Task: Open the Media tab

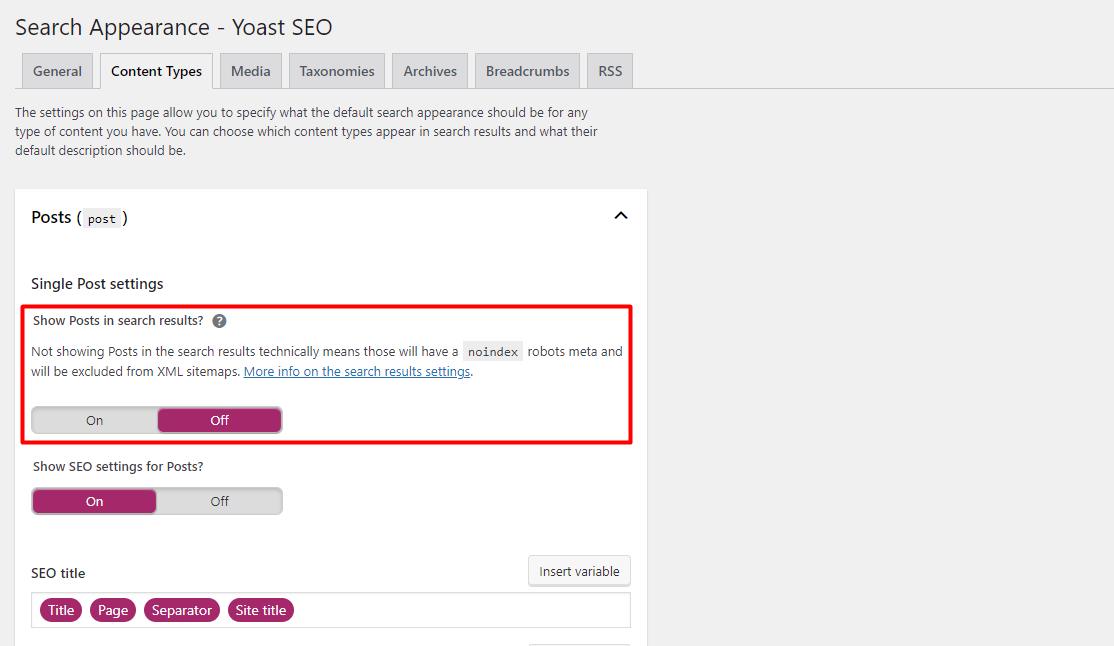Action: pos(250,70)
